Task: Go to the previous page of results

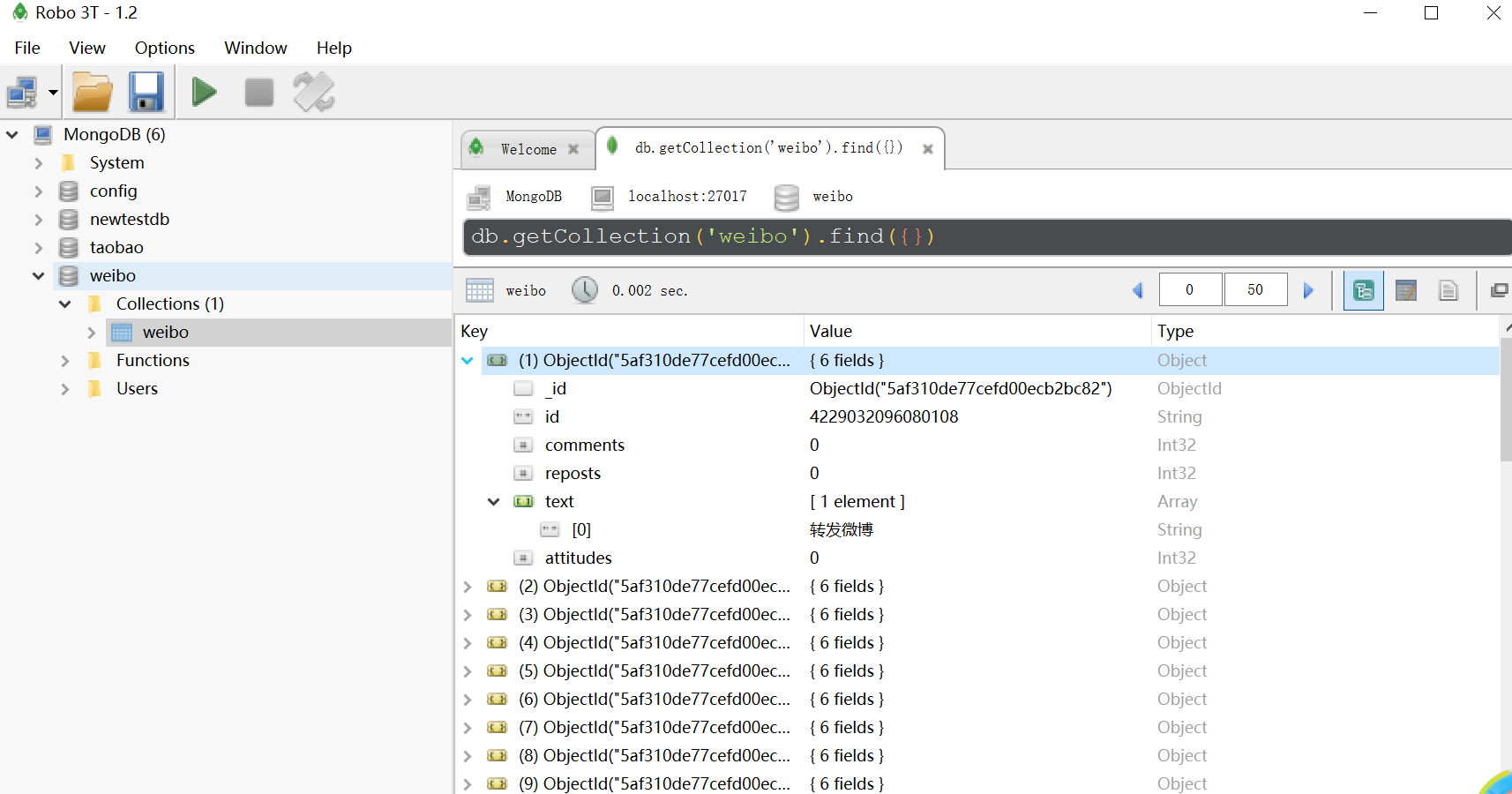Action: point(1137,290)
